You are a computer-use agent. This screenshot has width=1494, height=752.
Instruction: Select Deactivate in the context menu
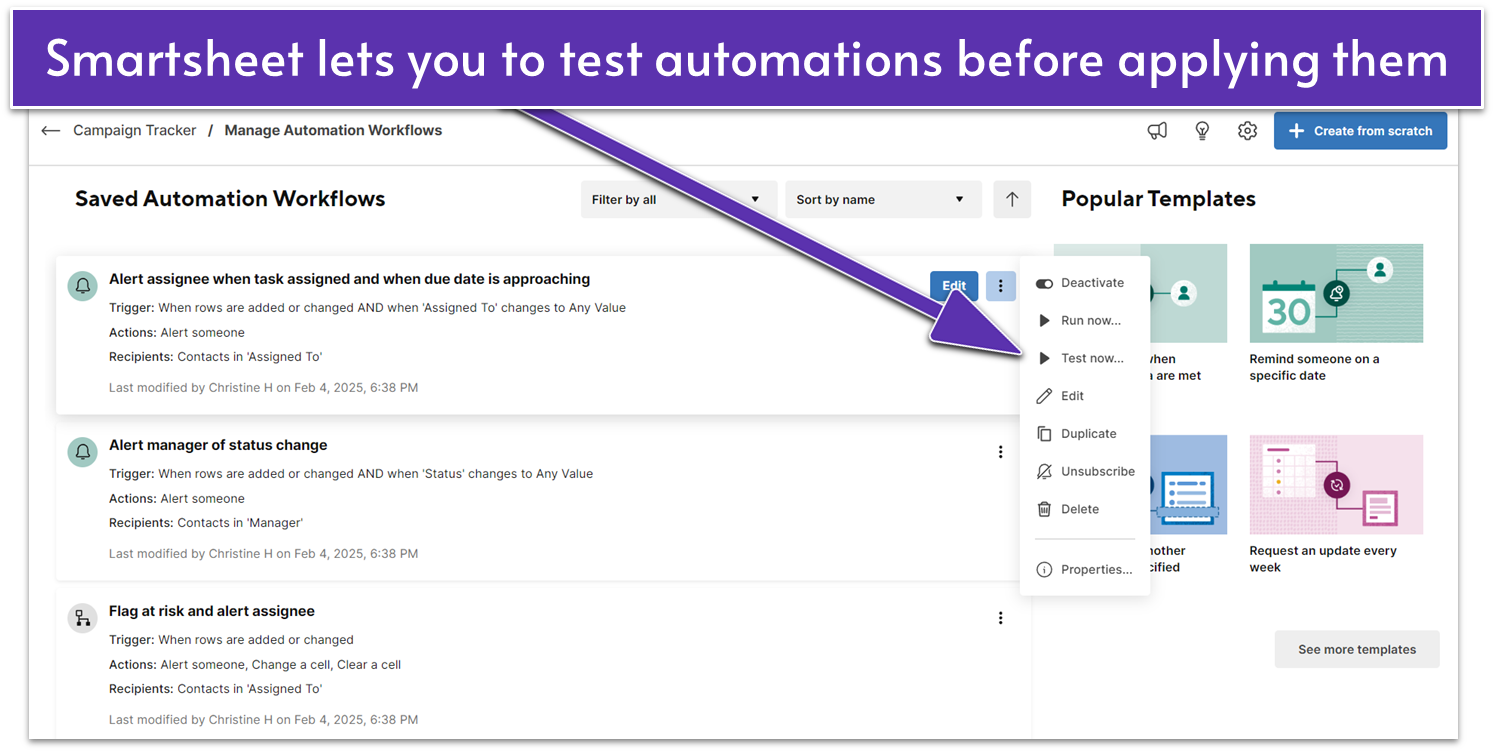pos(1085,283)
